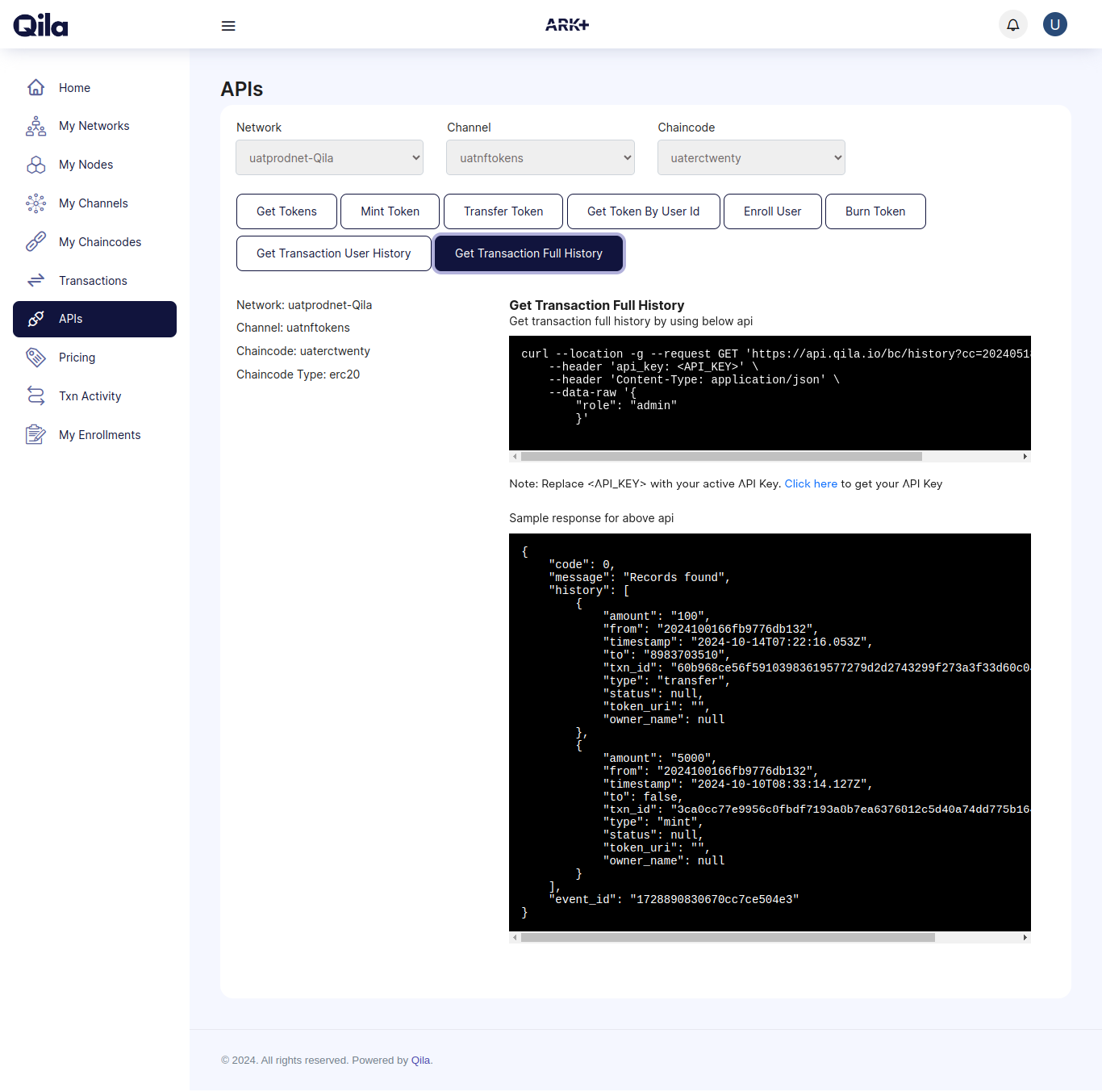Image resolution: width=1102 pixels, height=1092 pixels.
Task: Click the "role": "admin" line in curl
Action: click(x=626, y=406)
